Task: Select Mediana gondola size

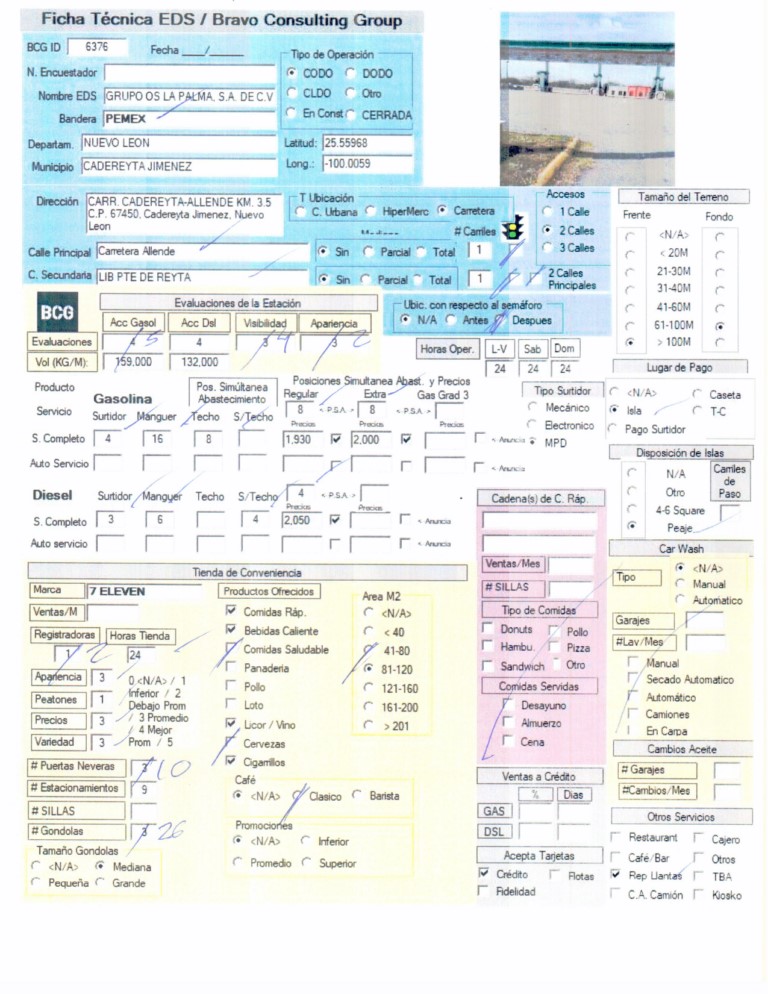Action: pos(100,865)
